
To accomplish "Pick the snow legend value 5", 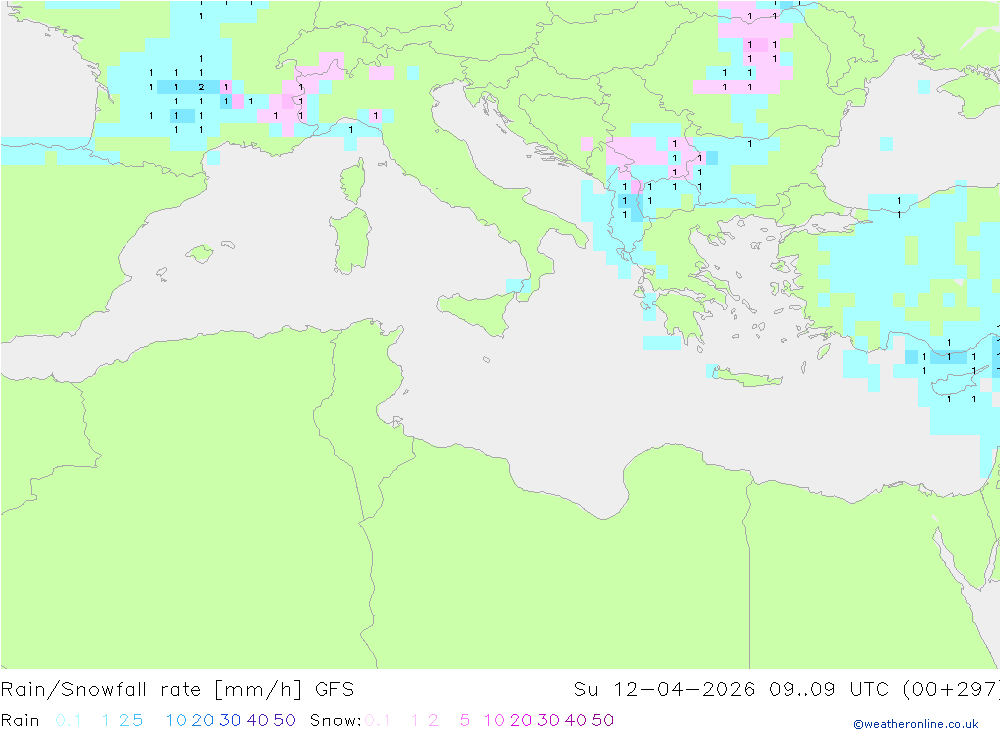I will [465, 720].
